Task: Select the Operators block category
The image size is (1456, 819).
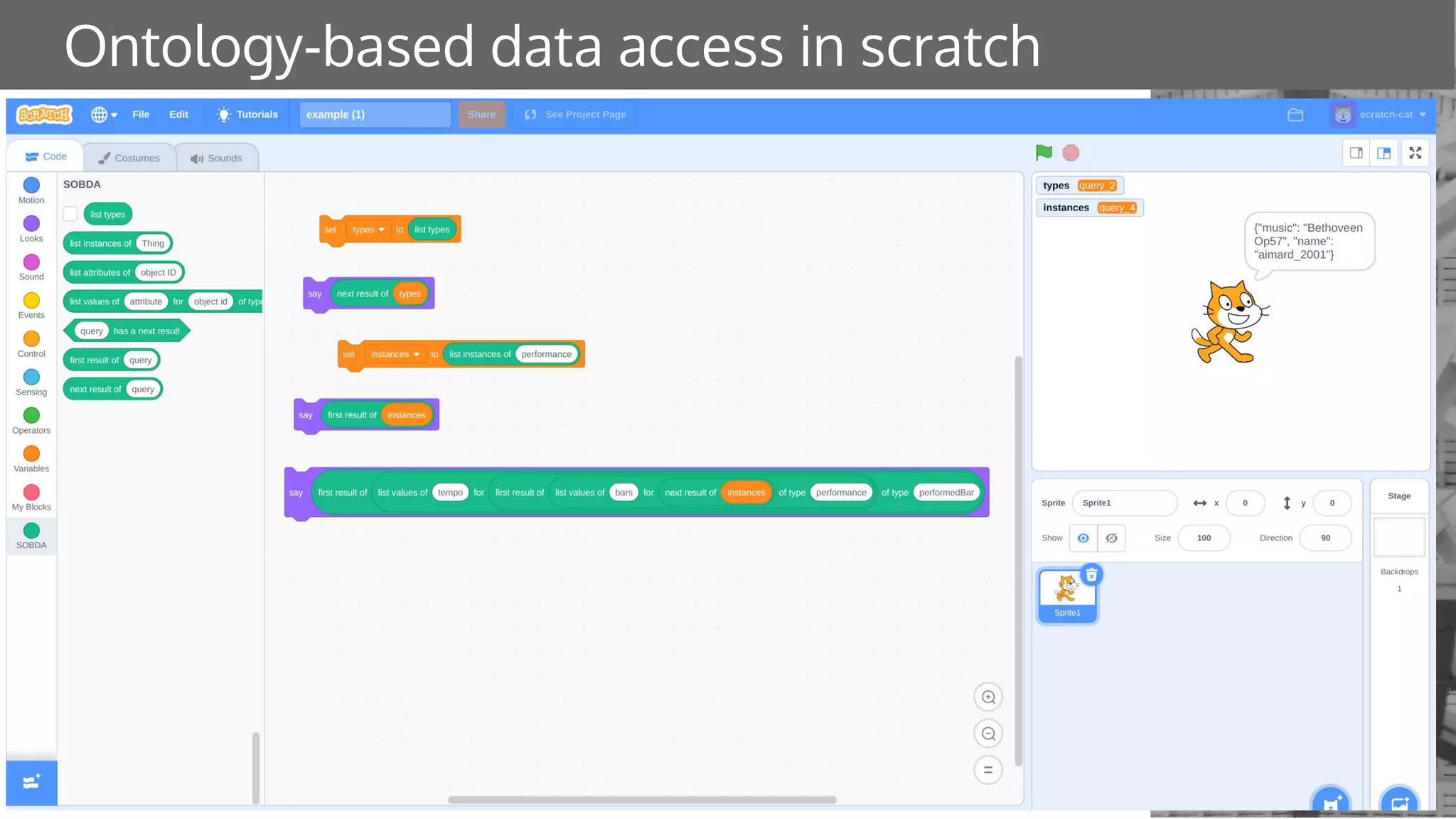Action: click(31, 421)
